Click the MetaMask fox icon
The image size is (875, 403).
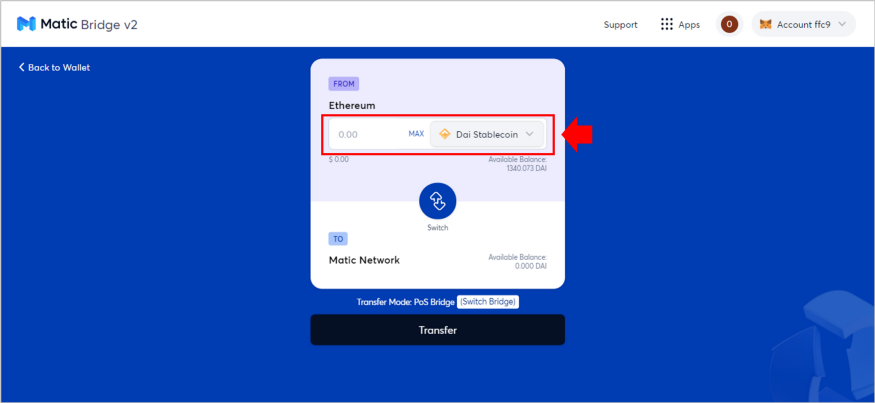(x=767, y=25)
